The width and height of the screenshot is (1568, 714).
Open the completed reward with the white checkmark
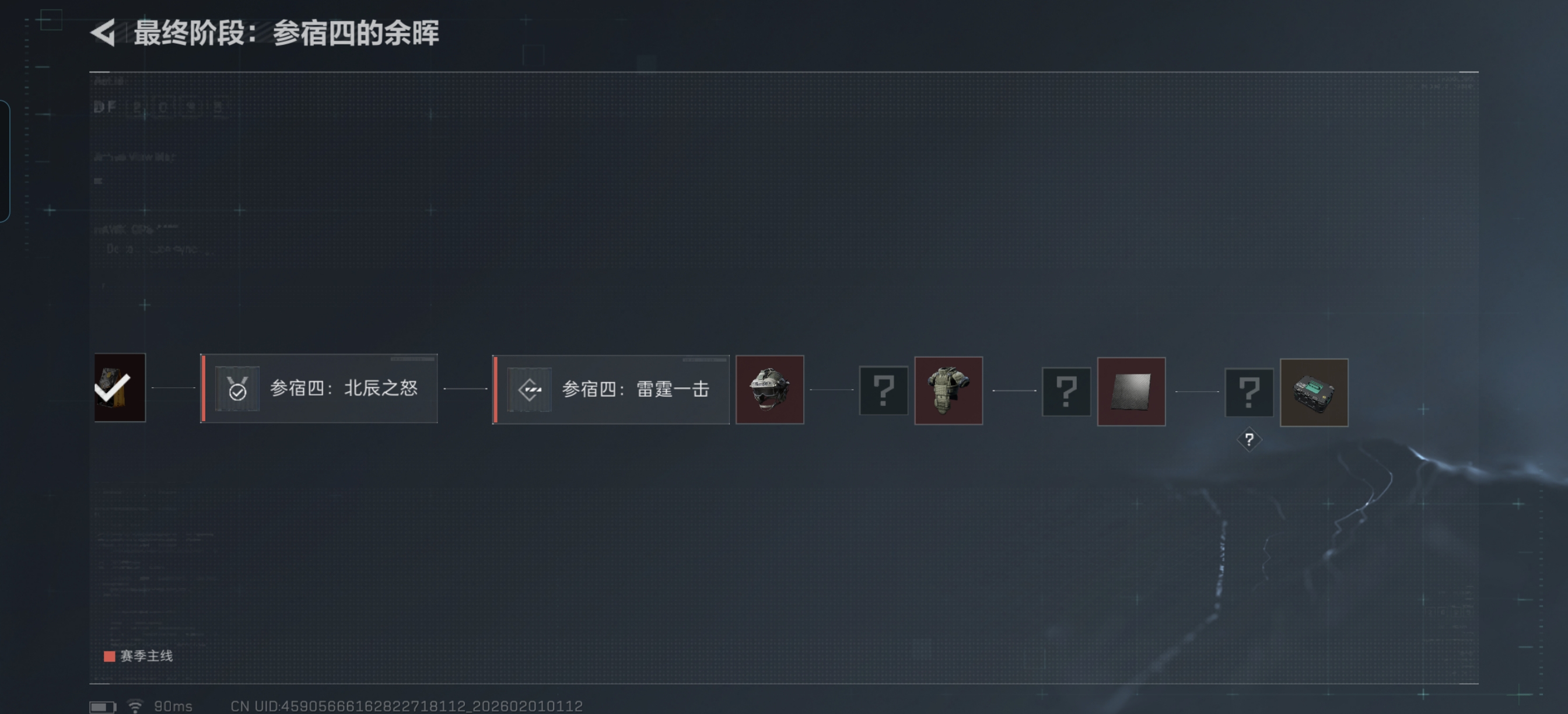[120, 388]
